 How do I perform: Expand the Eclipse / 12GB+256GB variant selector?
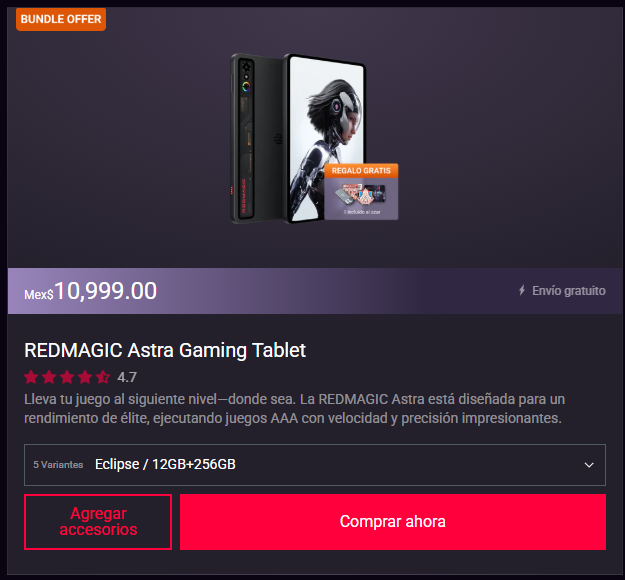coord(315,465)
